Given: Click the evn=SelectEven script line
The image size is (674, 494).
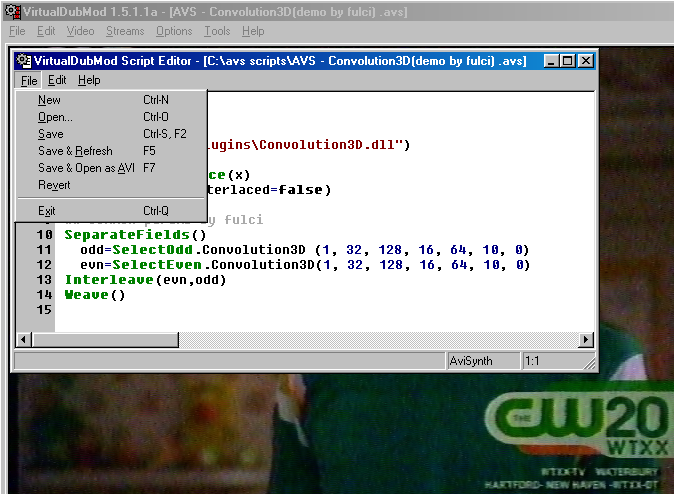Looking at the screenshot, I should pyautogui.click(x=305, y=265).
